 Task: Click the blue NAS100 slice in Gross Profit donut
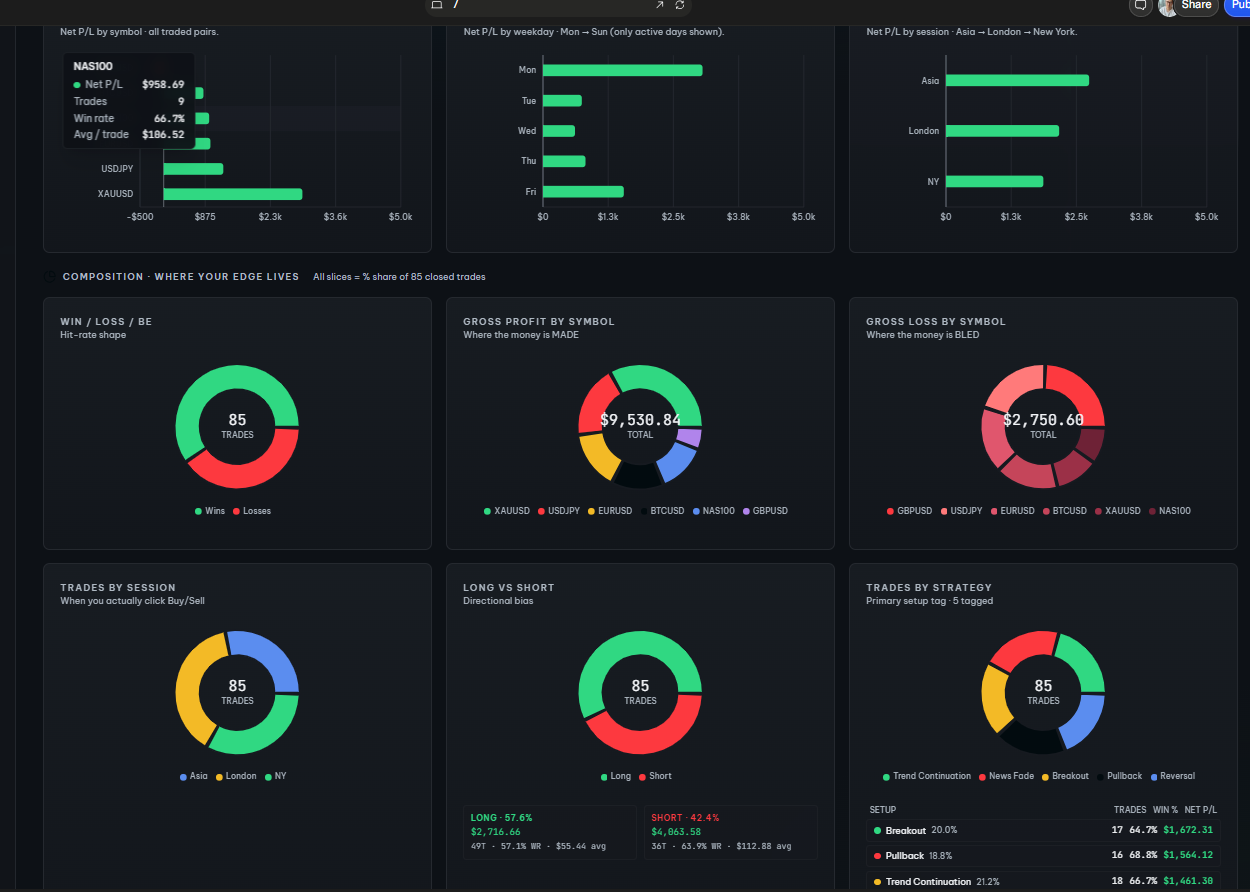(x=677, y=462)
